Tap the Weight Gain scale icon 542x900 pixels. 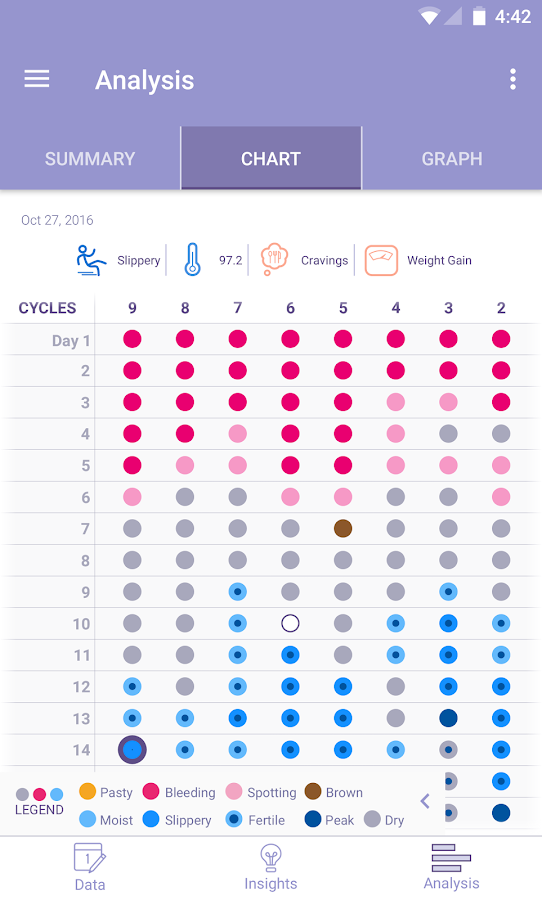point(381,261)
